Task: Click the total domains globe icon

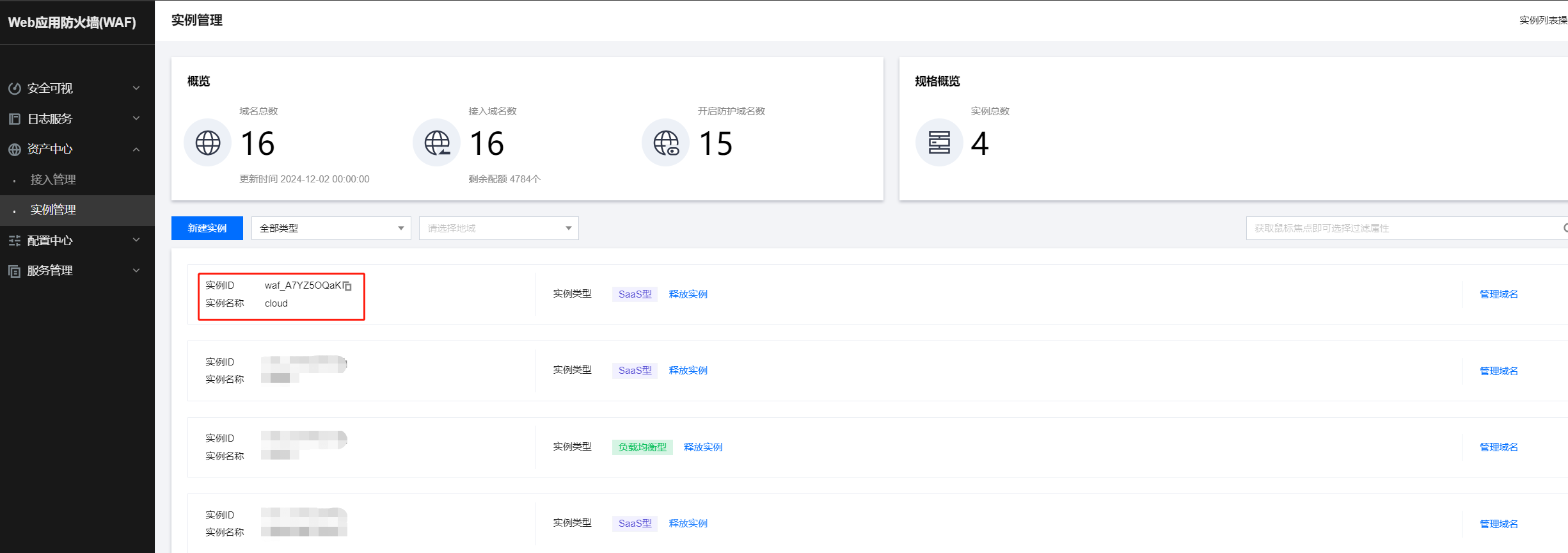Action: (208, 143)
